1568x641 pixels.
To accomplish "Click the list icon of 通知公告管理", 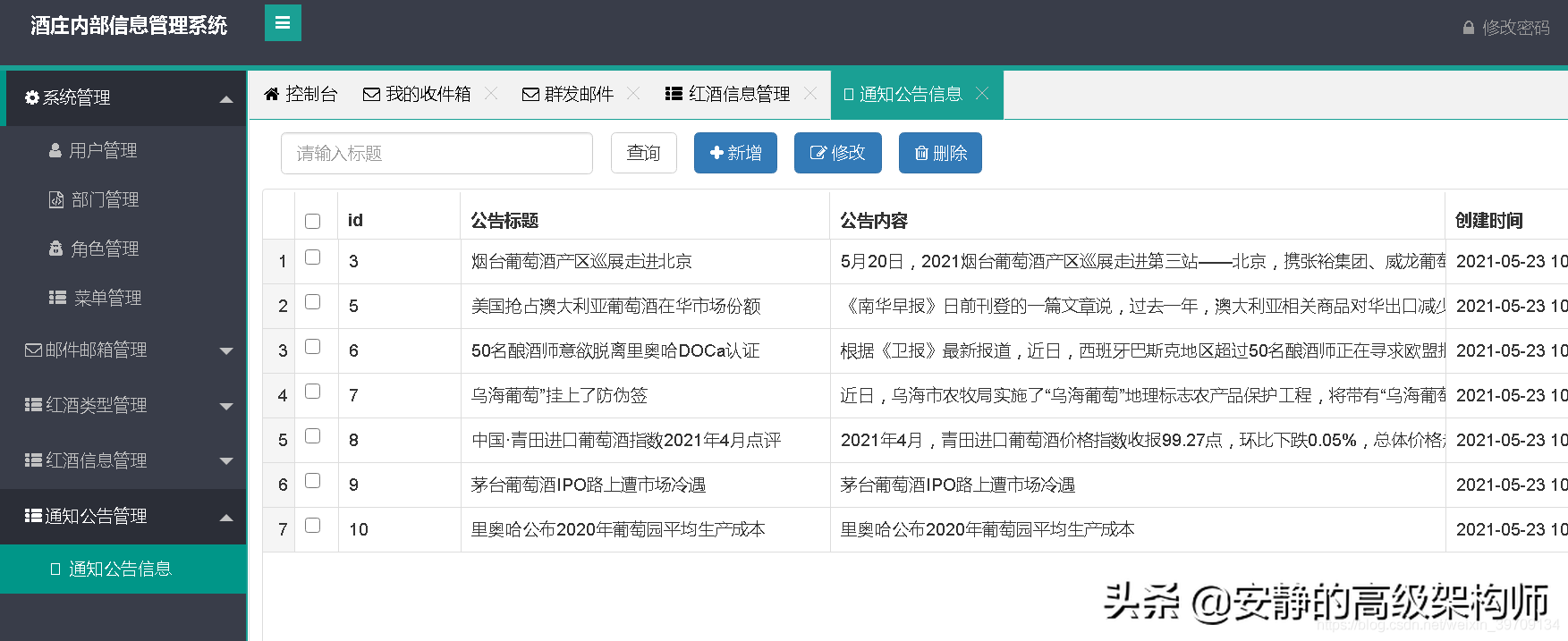I will (33, 516).
